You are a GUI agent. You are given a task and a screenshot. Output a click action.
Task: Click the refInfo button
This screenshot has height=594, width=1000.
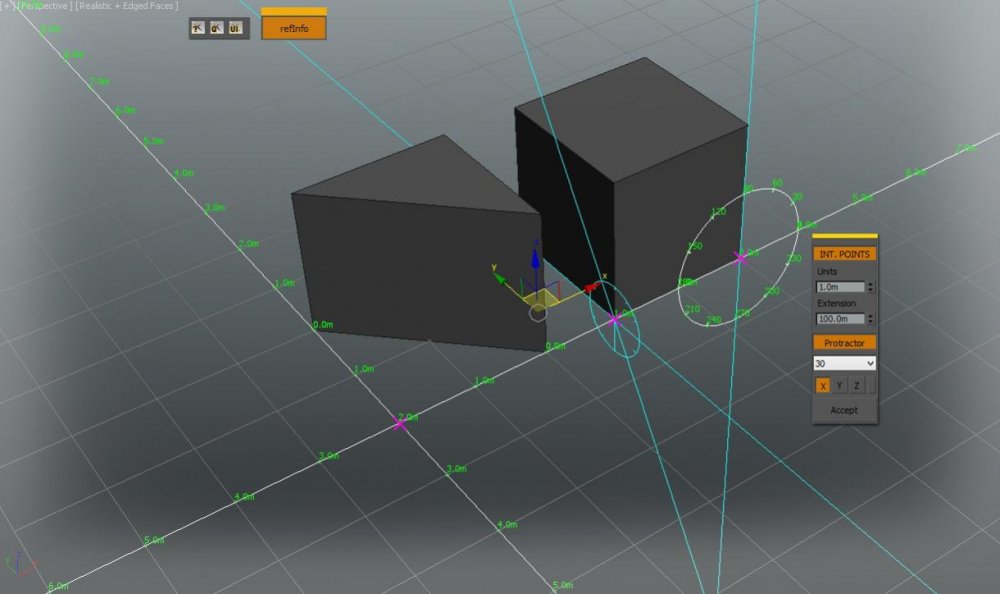(x=292, y=26)
